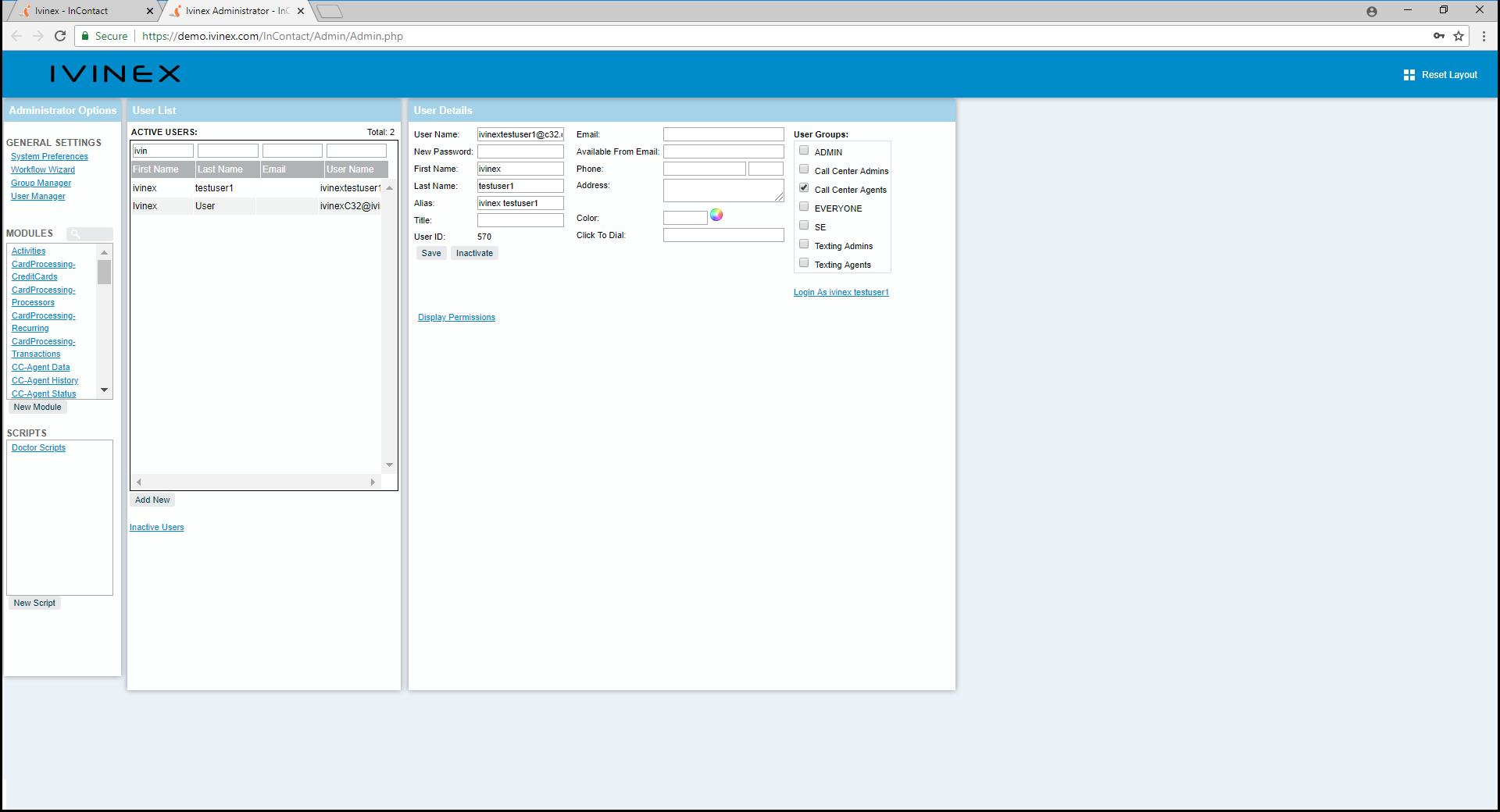This screenshot has height=812, width=1500.
Task: Click the first name filter field
Action: [x=162, y=151]
